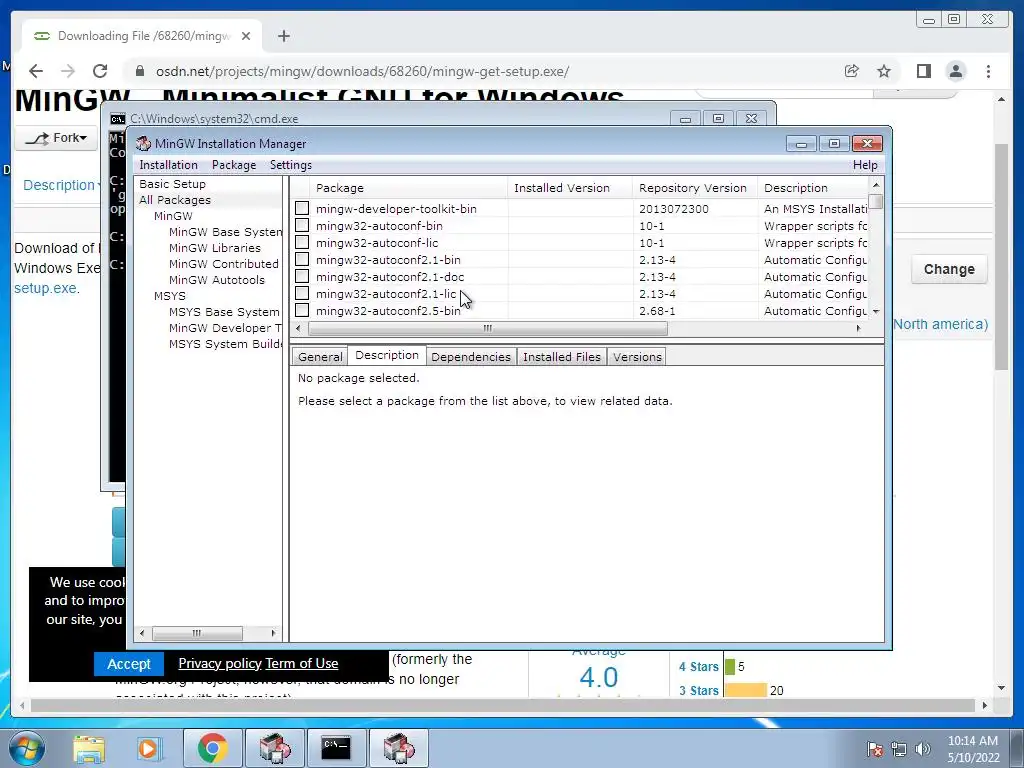The image size is (1024, 768).
Task: Open the Settings menu
Action: click(291, 165)
